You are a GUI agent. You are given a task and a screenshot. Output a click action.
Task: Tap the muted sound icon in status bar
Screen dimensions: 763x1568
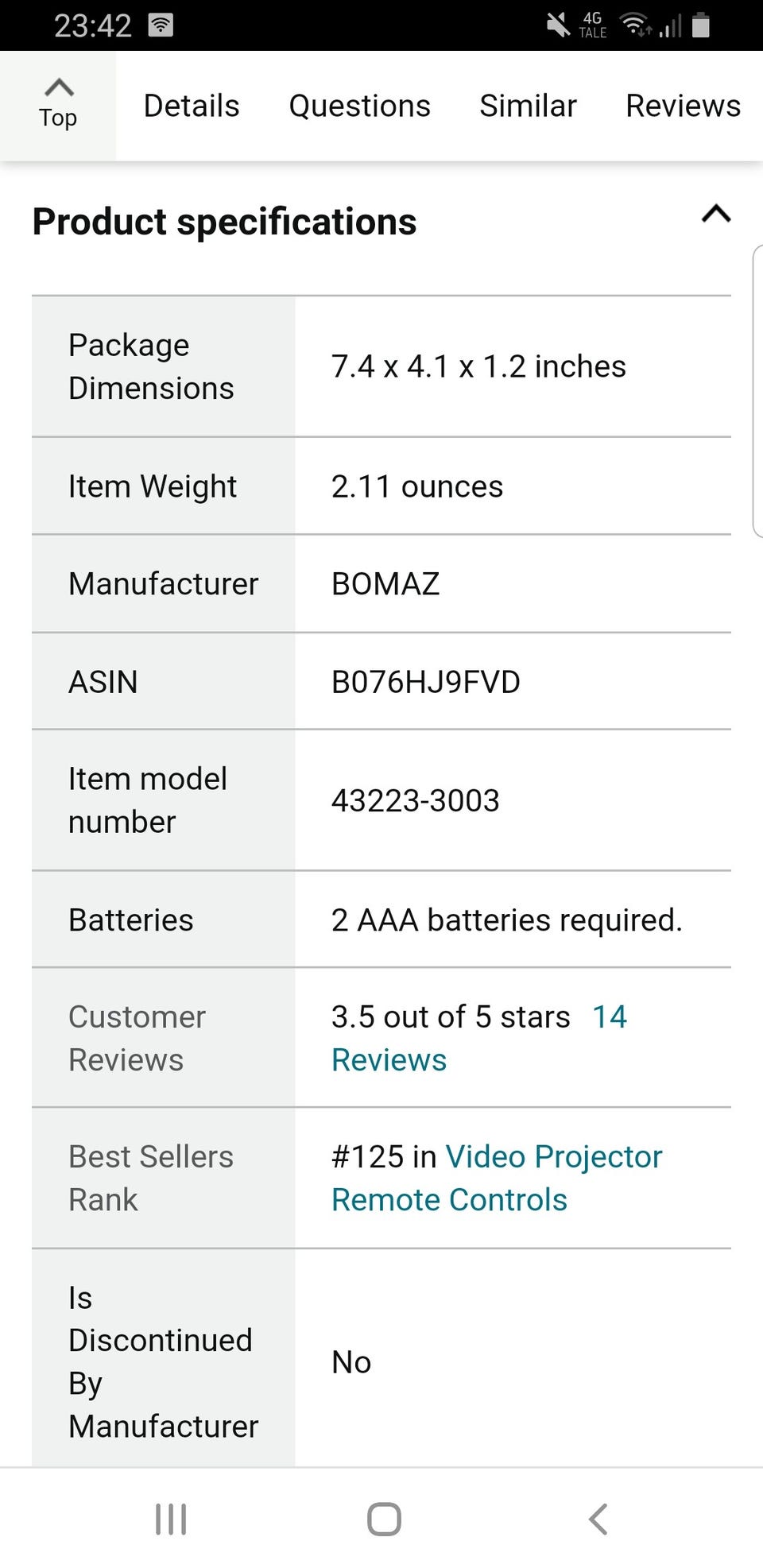tap(558, 25)
